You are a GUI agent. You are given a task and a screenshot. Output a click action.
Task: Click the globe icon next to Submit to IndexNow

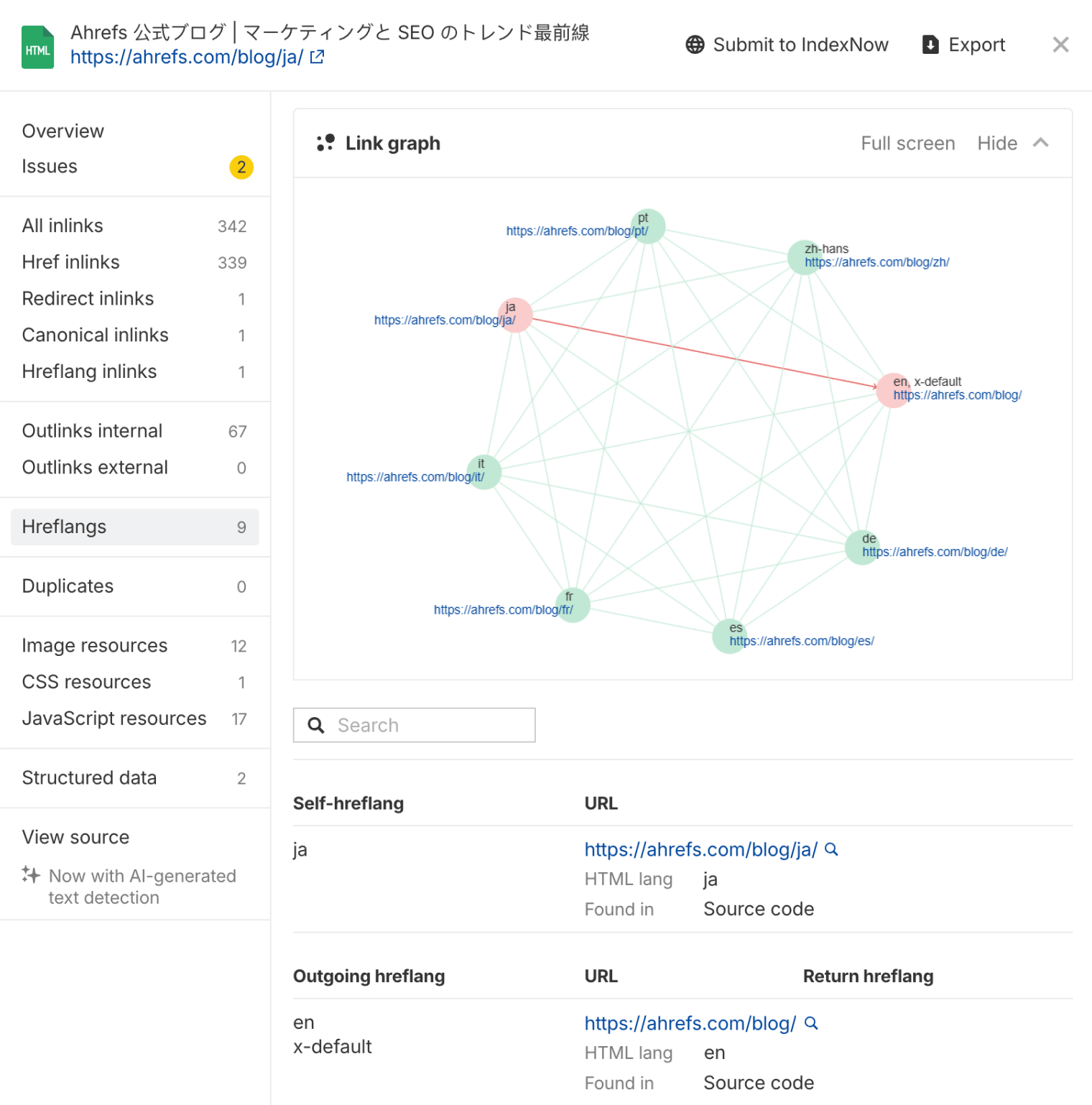coord(694,45)
